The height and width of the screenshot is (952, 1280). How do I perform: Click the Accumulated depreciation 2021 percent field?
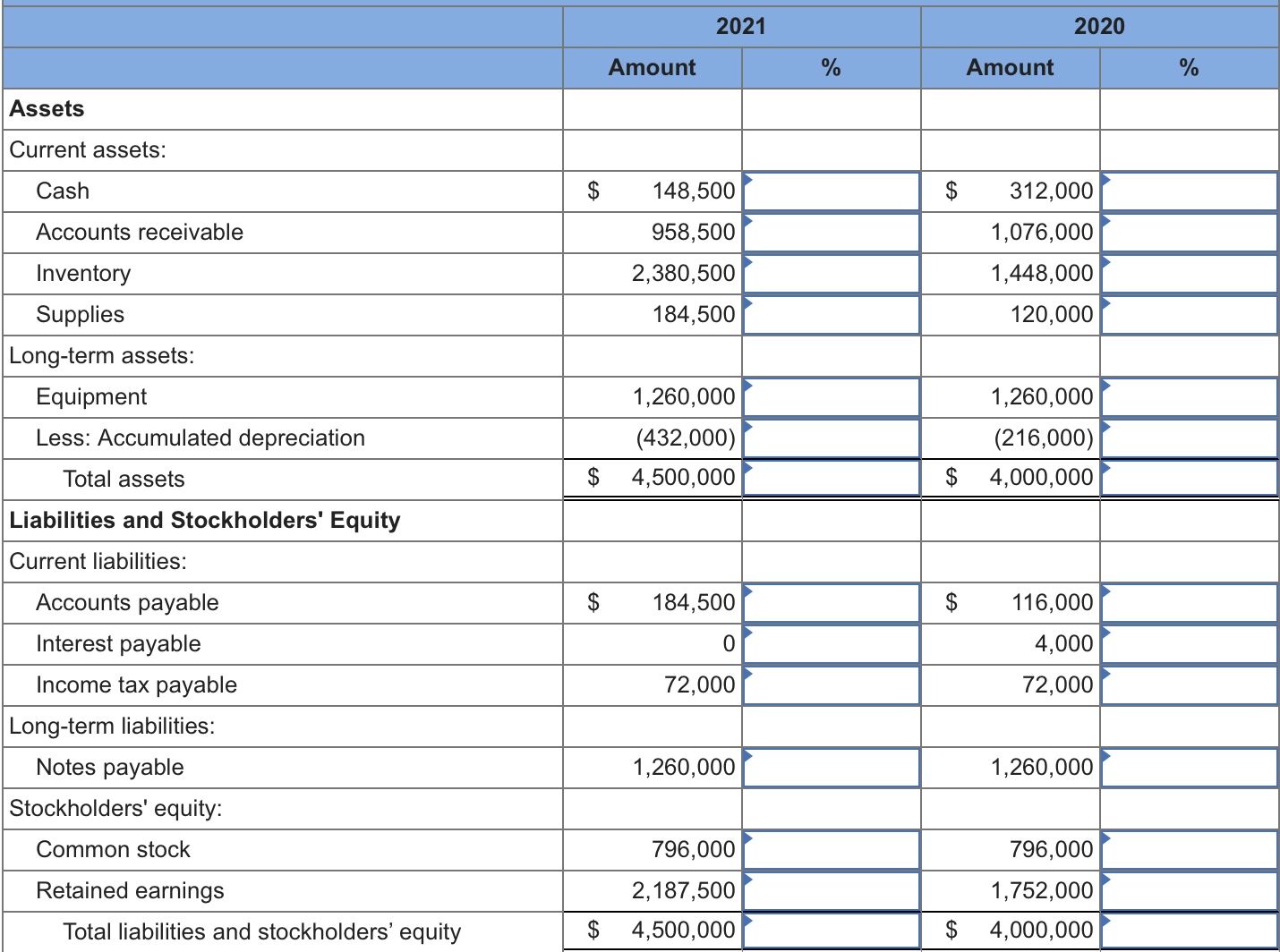tap(831, 438)
